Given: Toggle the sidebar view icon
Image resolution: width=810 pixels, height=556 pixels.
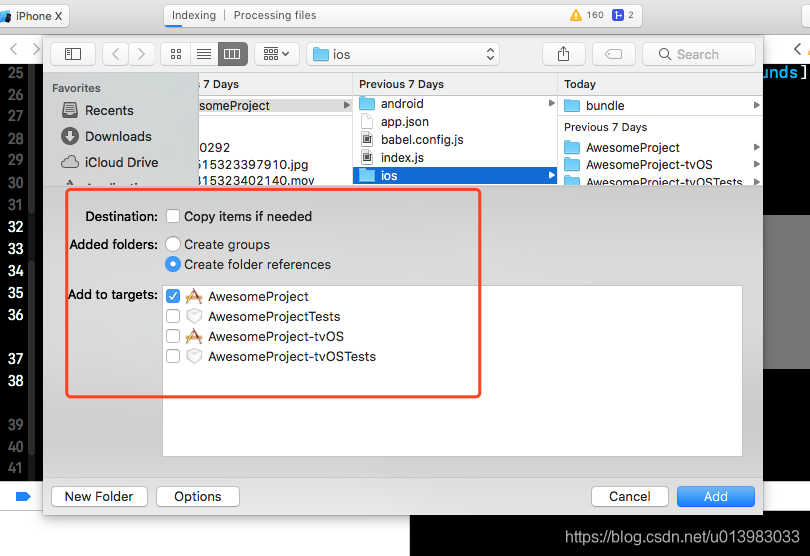Looking at the screenshot, I should point(73,54).
